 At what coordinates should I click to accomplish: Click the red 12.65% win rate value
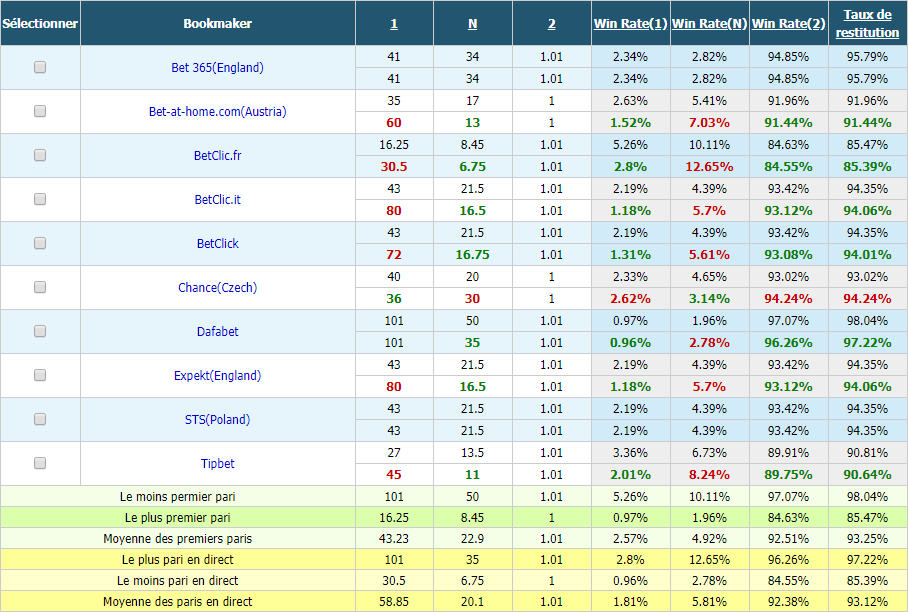tap(709, 167)
